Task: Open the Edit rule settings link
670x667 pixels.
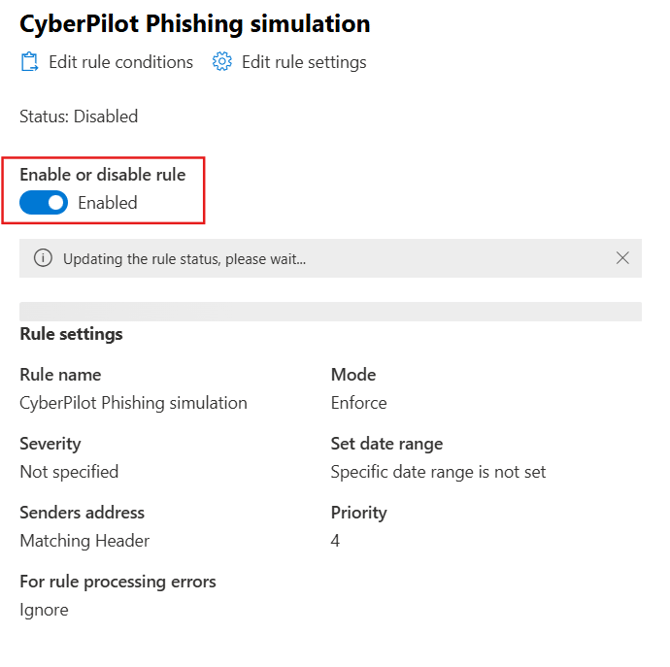Action: point(304,62)
